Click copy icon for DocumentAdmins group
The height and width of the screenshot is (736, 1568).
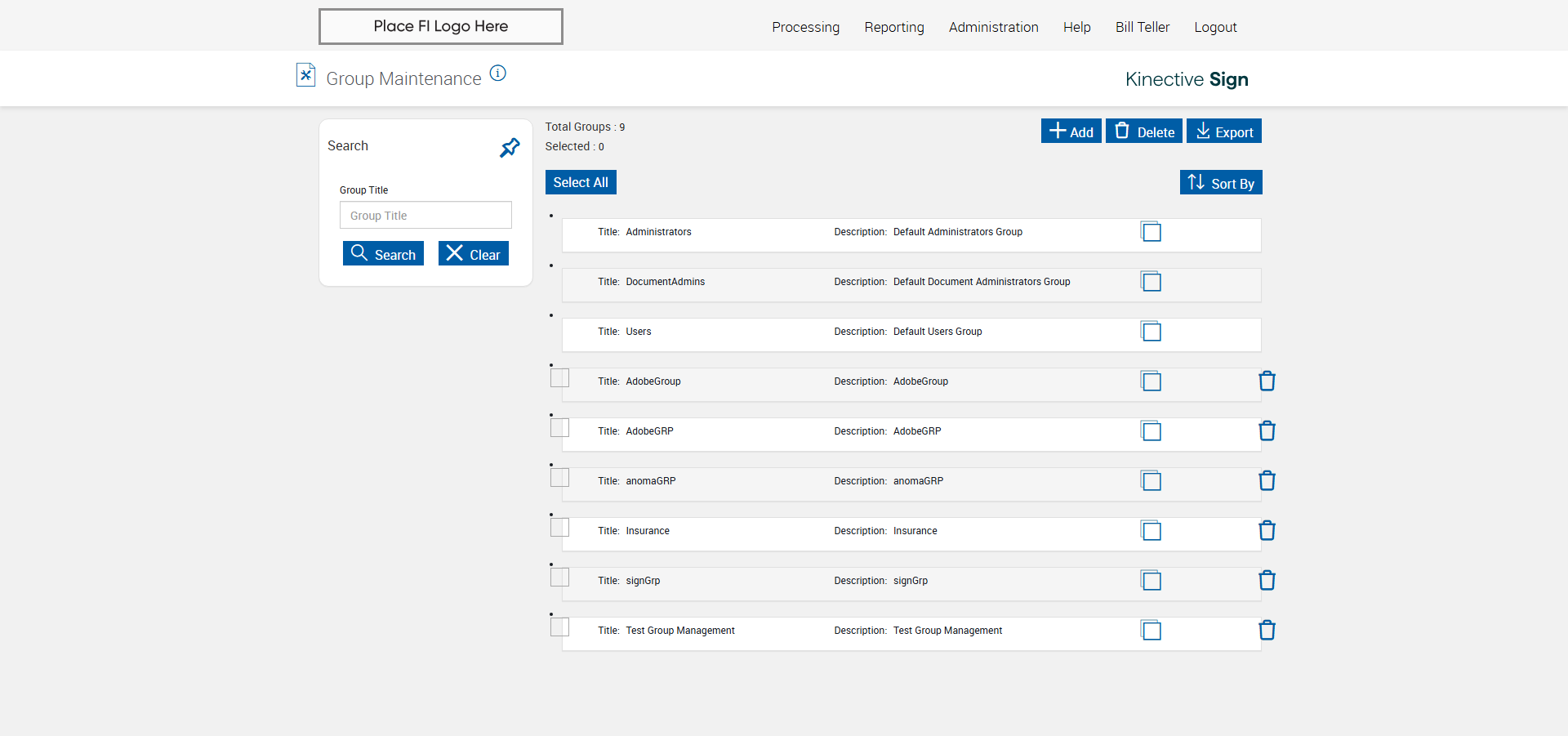(x=1151, y=282)
